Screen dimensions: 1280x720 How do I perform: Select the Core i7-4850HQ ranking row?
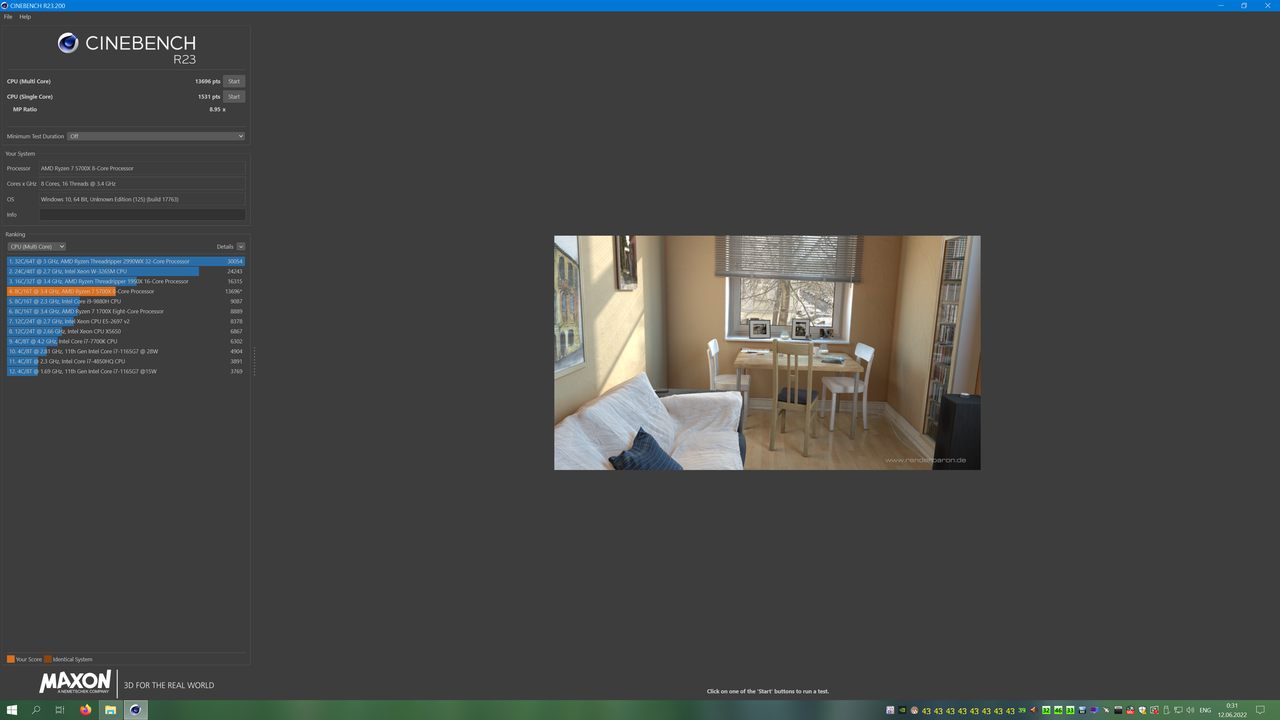click(x=125, y=361)
